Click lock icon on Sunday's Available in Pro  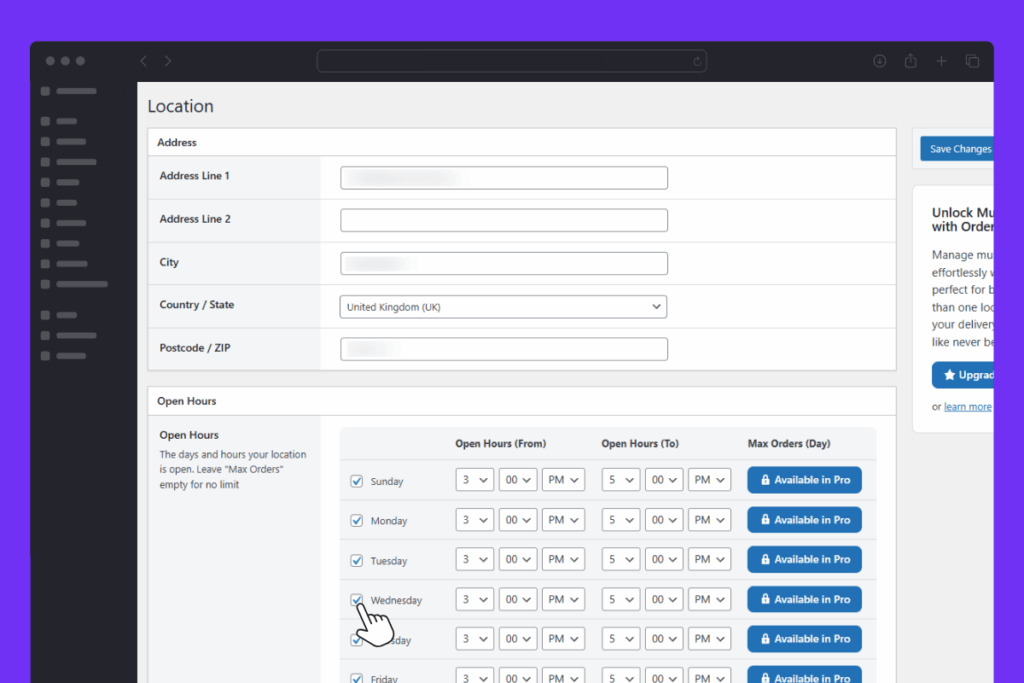point(765,480)
